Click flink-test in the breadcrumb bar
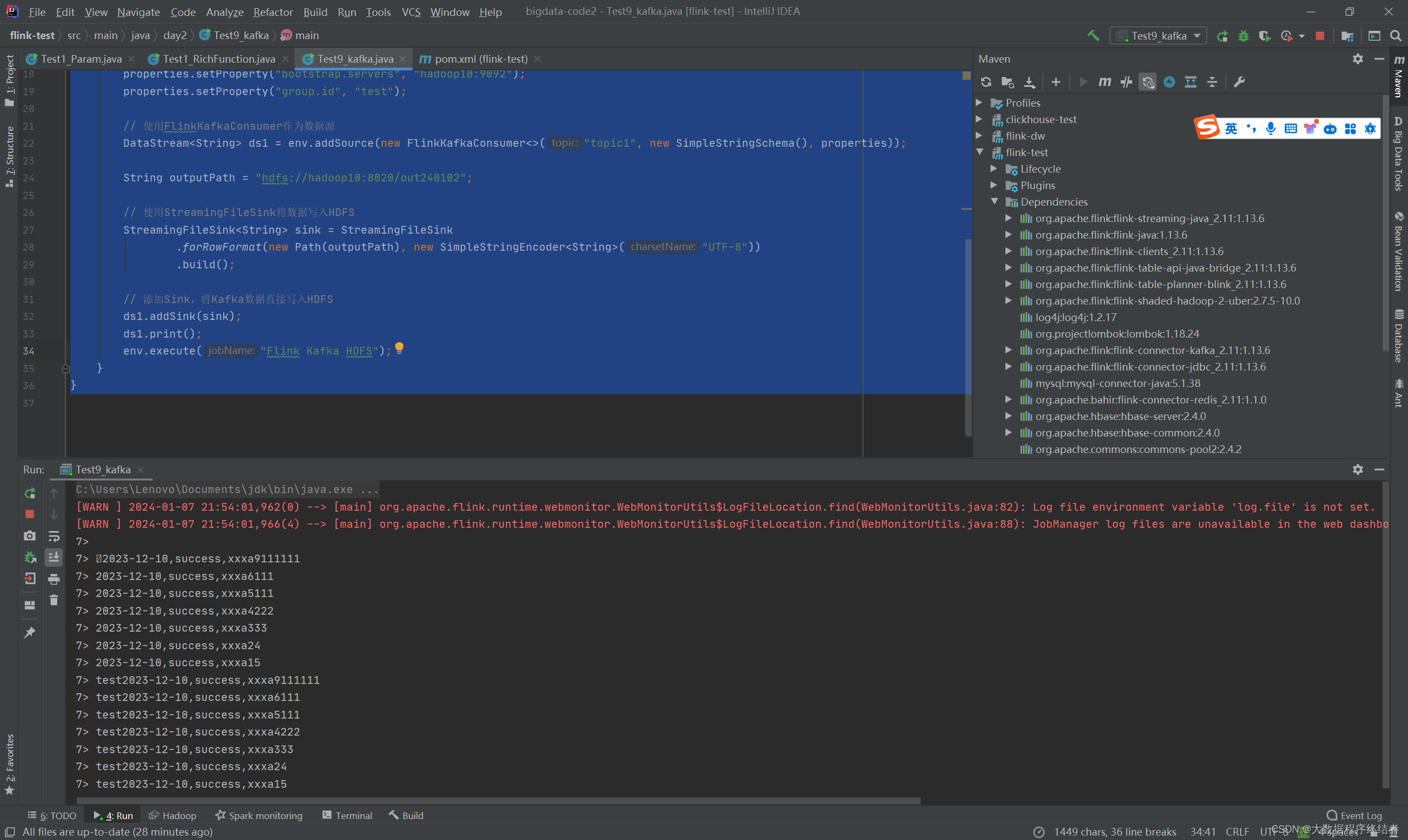 [32, 35]
